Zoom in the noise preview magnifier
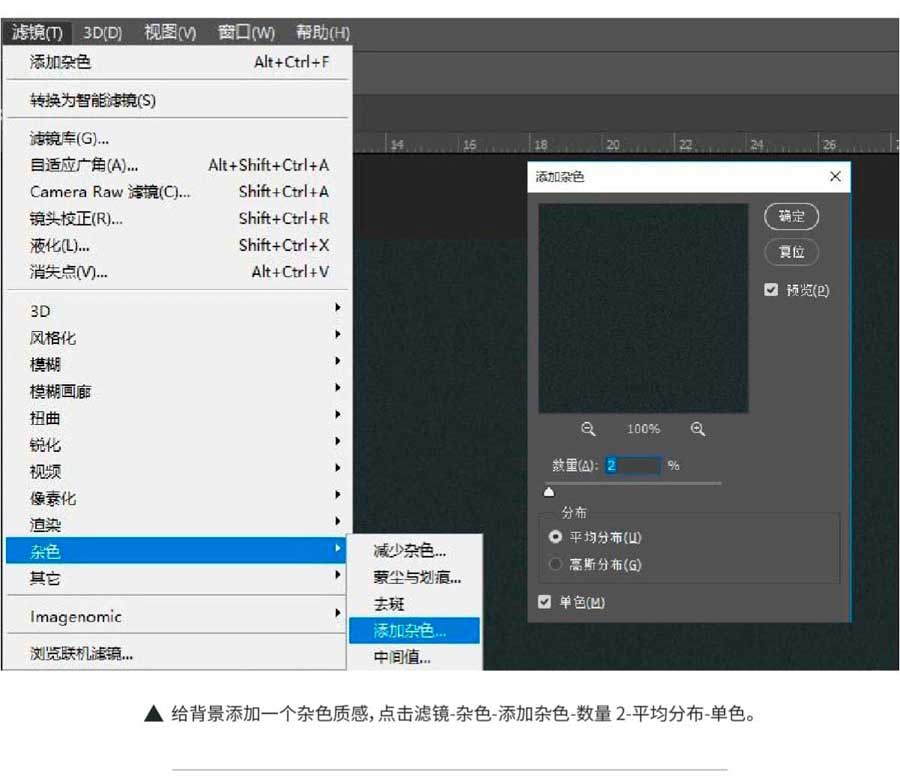 (697, 429)
